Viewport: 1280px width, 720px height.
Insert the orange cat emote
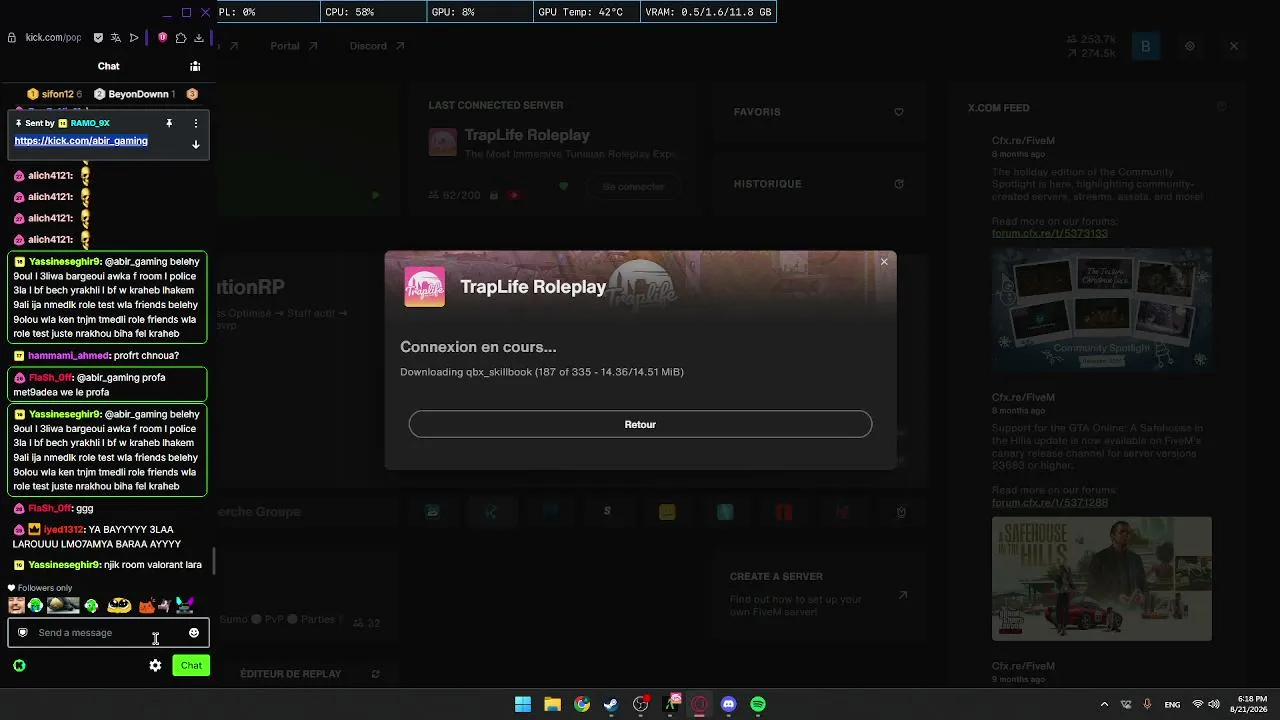(x=146, y=605)
